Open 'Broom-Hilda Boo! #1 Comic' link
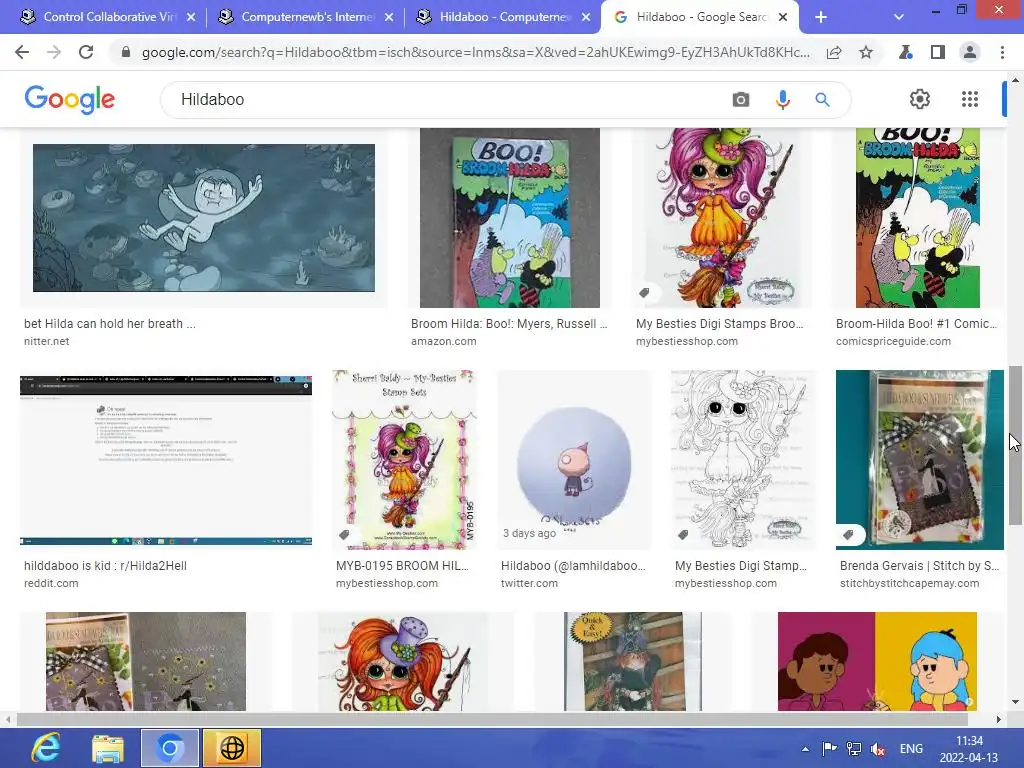Viewport: 1024px width, 768px height. click(x=916, y=324)
